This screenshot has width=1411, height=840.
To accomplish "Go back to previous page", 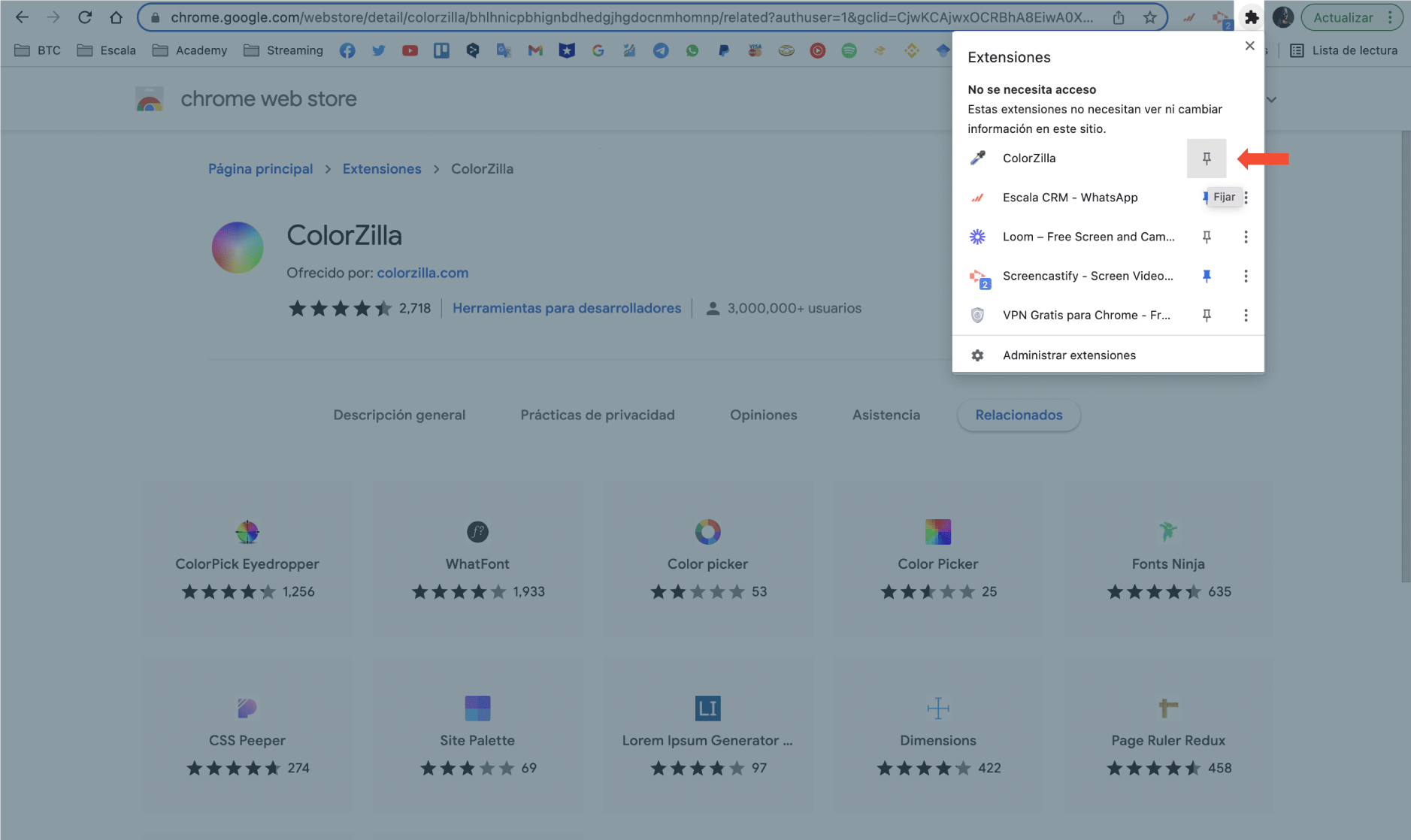I will pyautogui.click(x=22, y=17).
